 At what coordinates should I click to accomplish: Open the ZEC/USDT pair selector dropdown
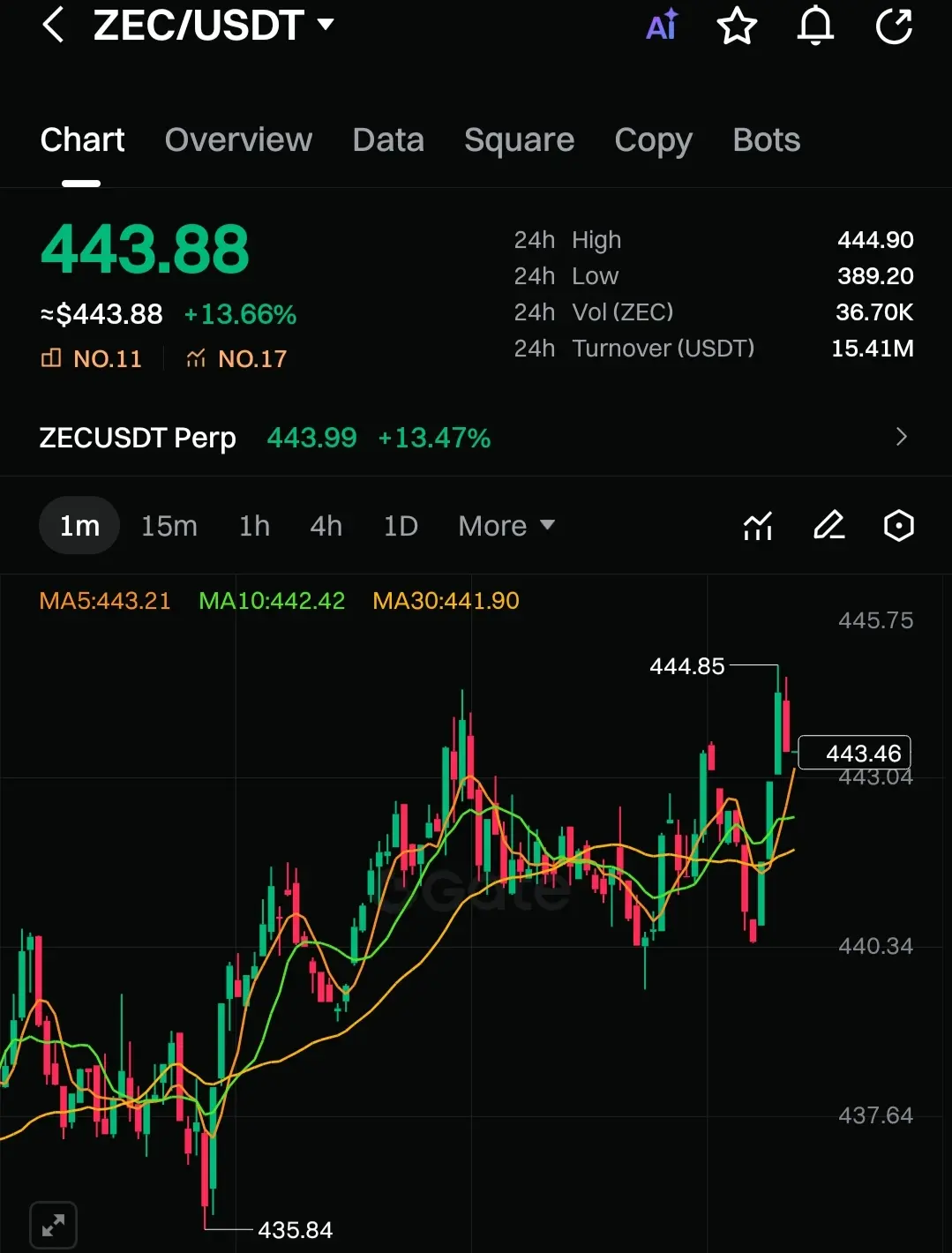(x=214, y=25)
